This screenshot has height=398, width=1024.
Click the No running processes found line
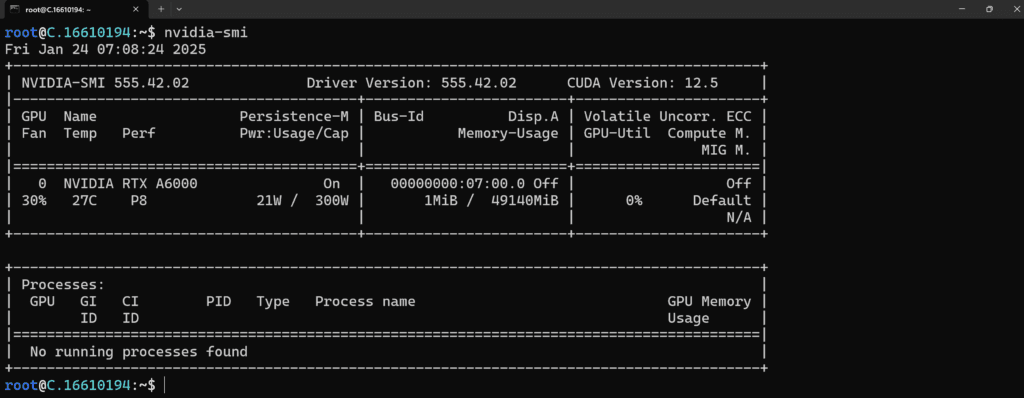(x=138, y=352)
